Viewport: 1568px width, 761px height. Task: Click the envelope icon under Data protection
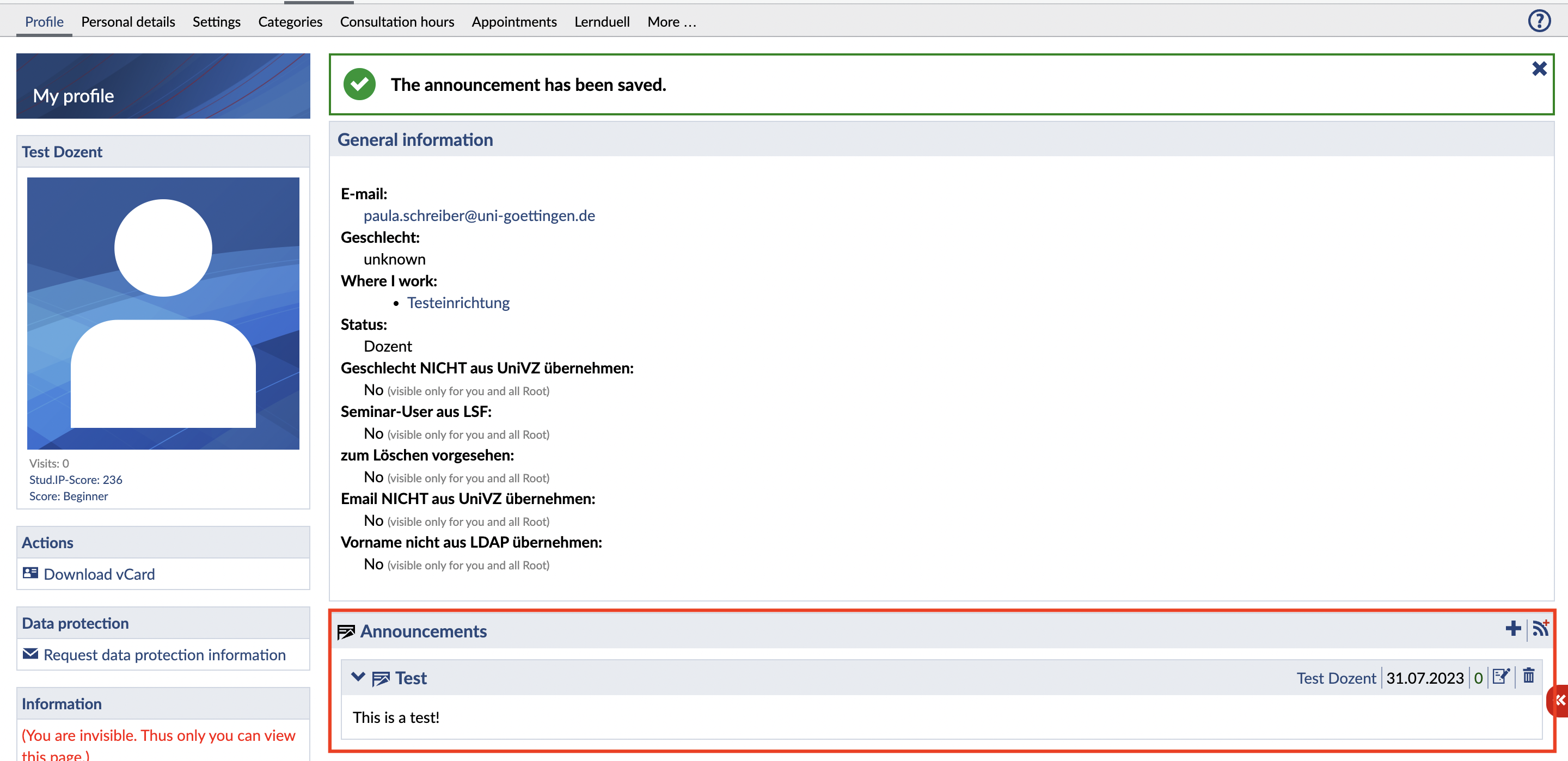(30, 654)
